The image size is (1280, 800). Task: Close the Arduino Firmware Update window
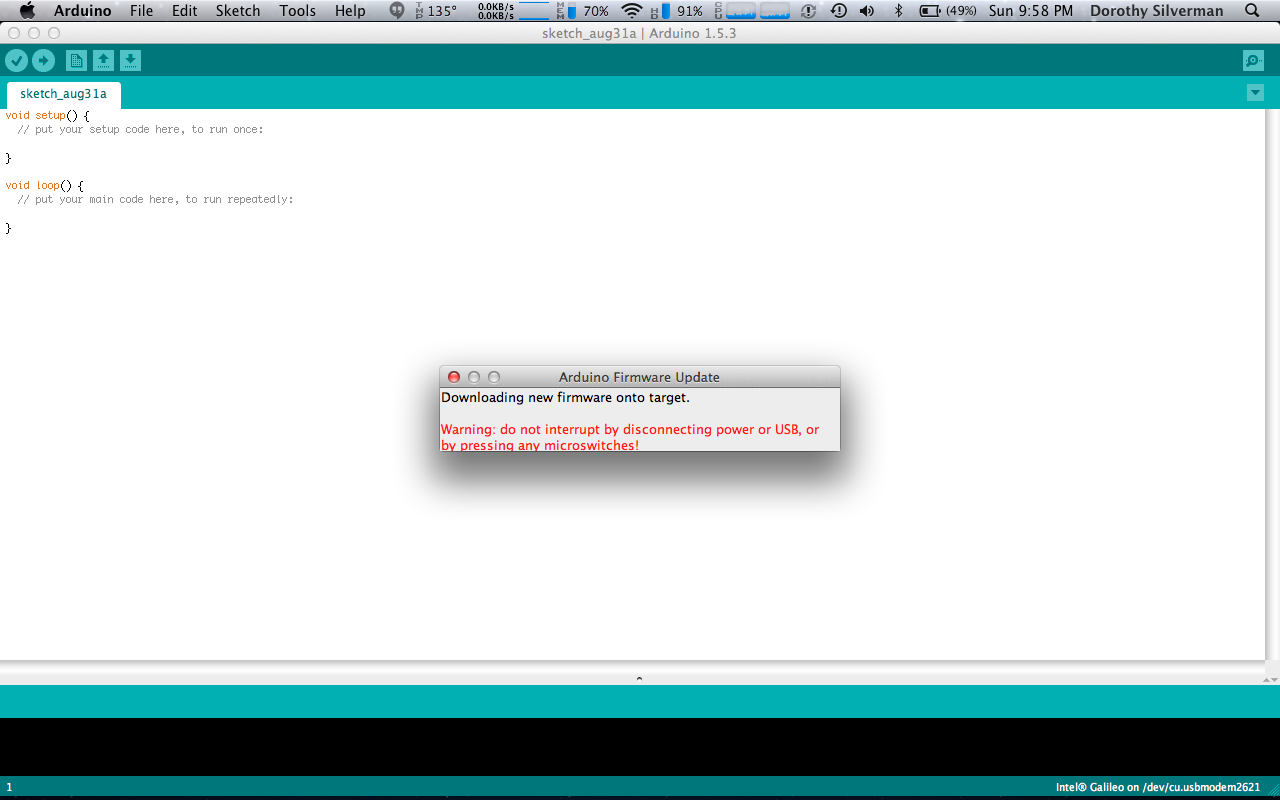[x=454, y=377]
